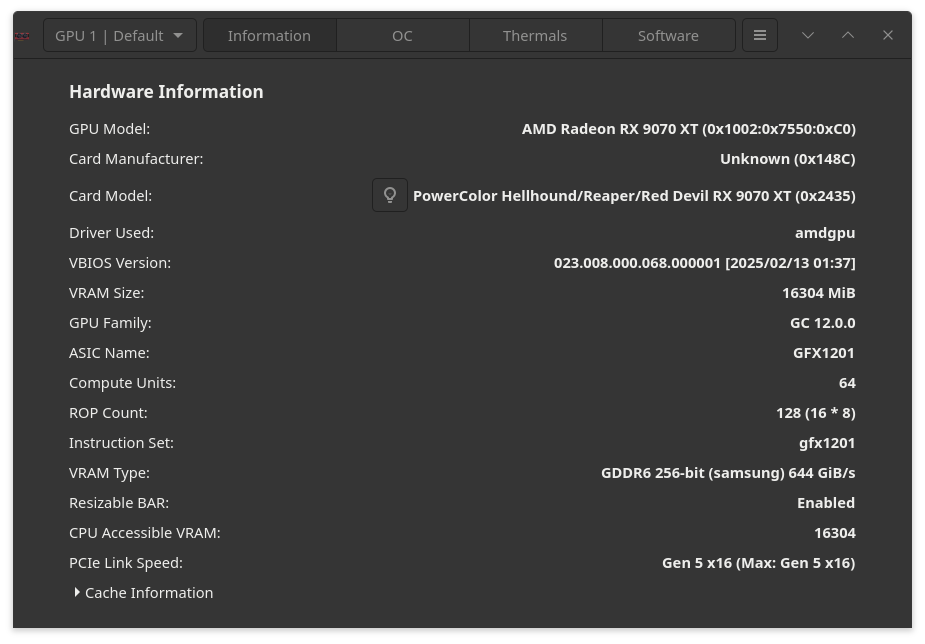Select the Resizable BAR value Enabled
Viewport: 925px width, 644px height.
826,503
